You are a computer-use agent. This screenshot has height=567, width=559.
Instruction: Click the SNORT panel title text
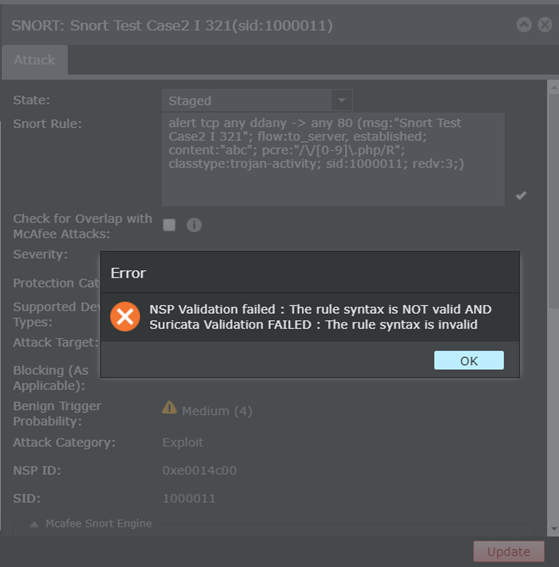[x=172, y=26]
